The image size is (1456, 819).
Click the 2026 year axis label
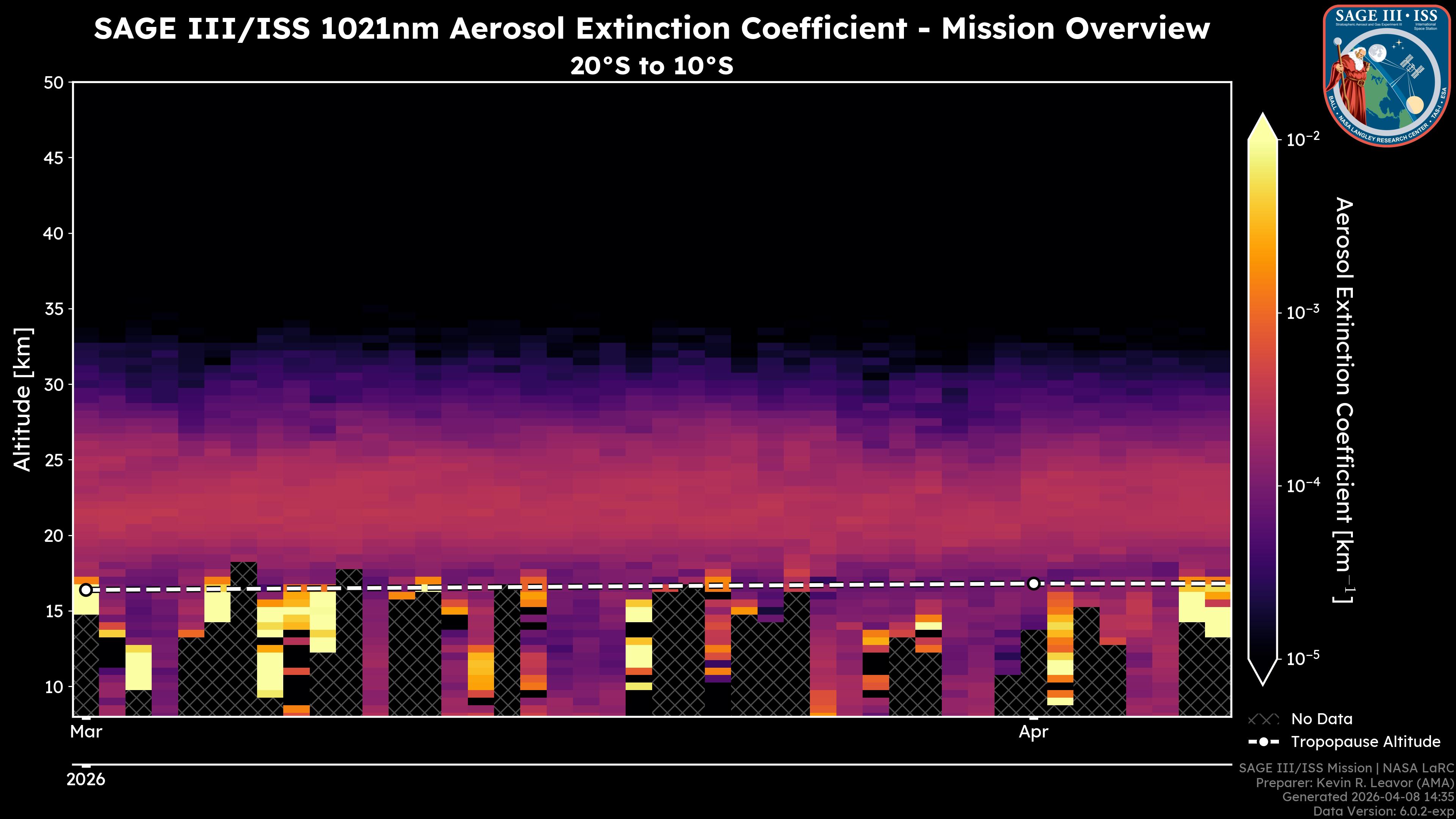[86, 780]
